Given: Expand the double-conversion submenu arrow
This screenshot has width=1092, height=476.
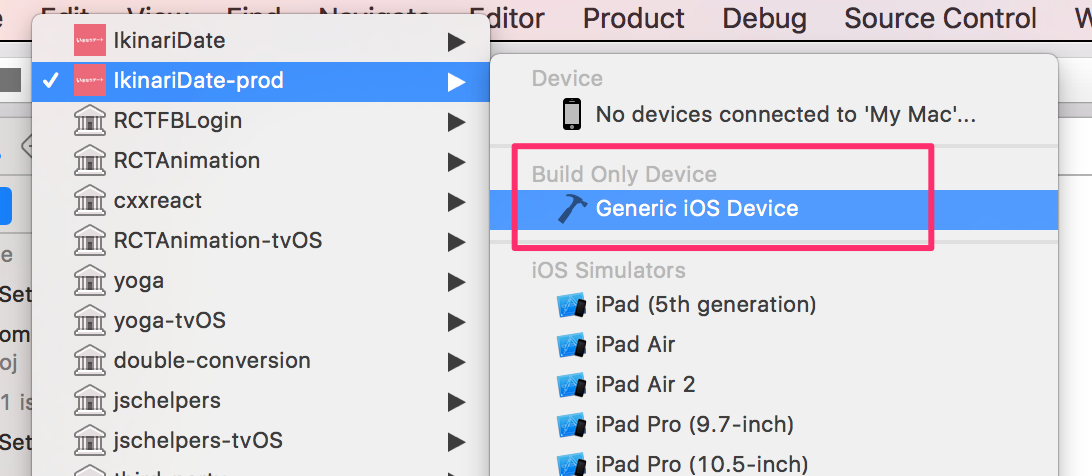Looking at the screenshot, I should coord(456,361).
